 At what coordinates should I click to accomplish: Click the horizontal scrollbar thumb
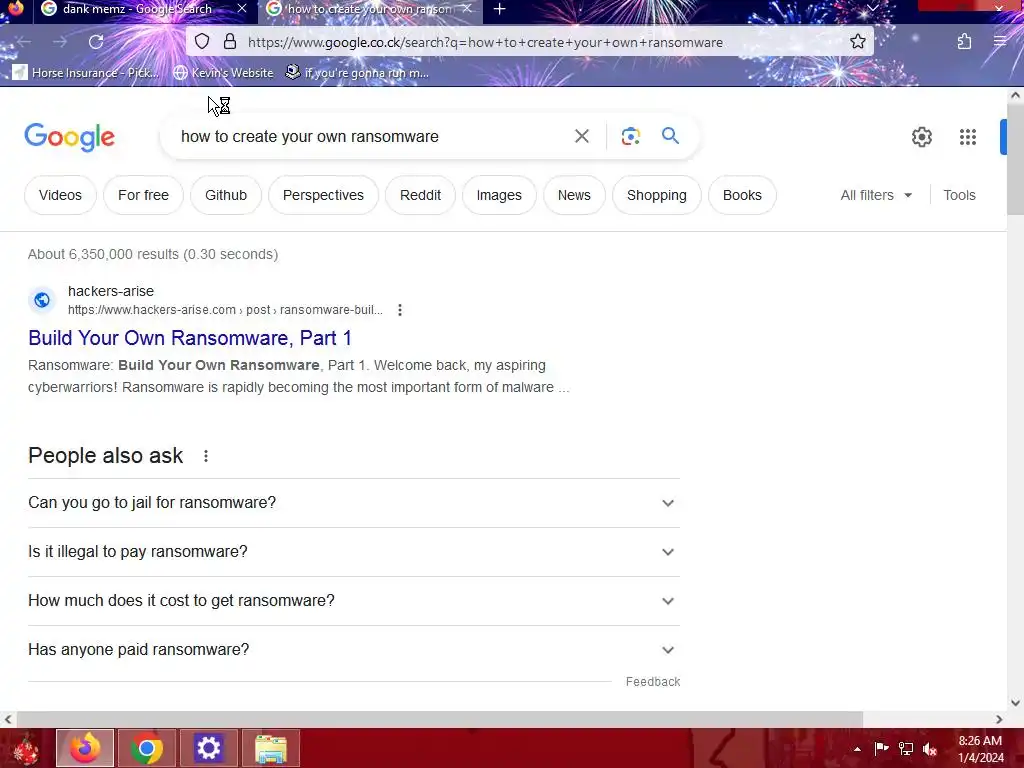coord(440,719)
